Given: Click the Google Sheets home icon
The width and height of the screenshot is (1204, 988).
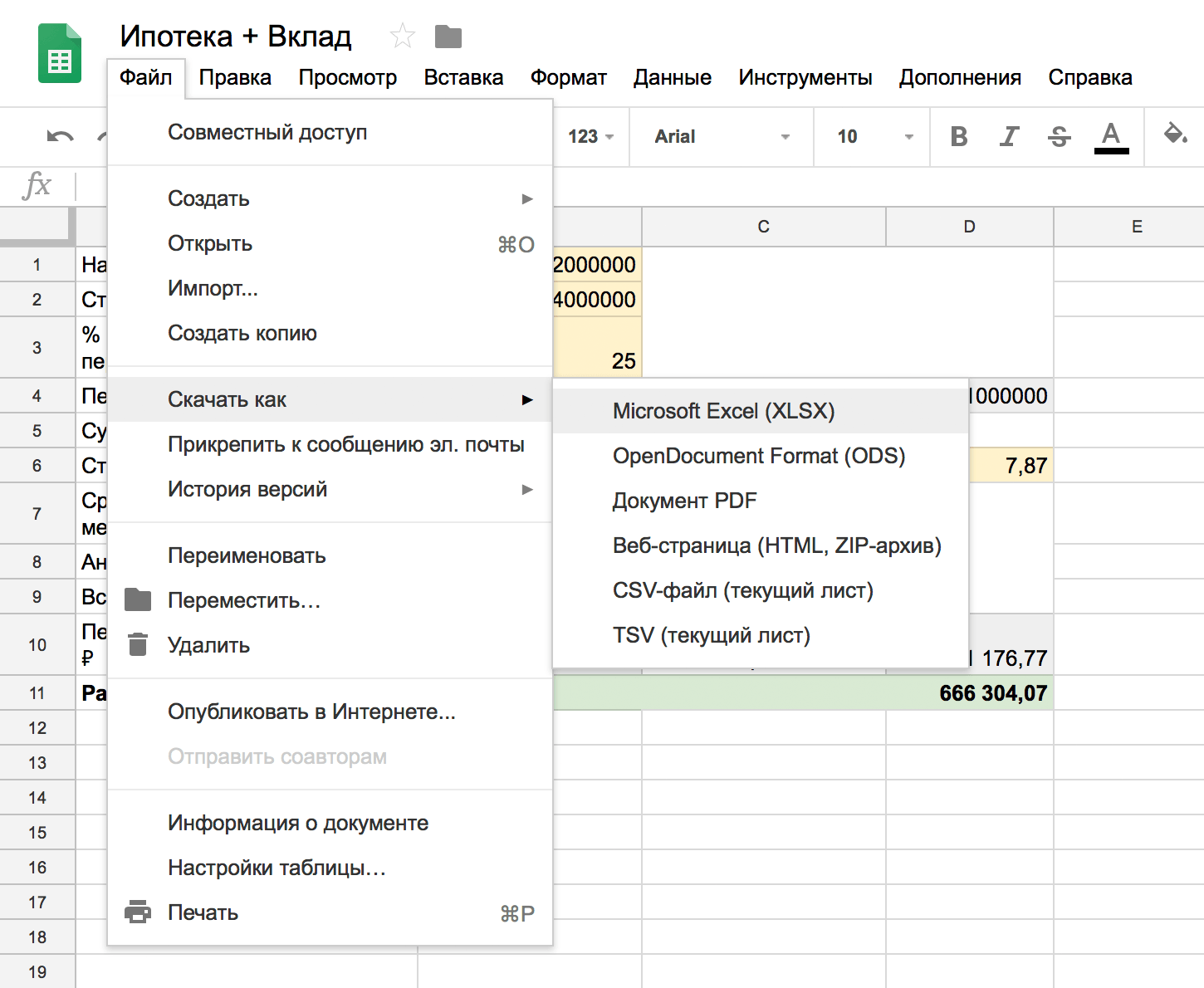Looking at the screenshot, I should (x=60, y=53).
